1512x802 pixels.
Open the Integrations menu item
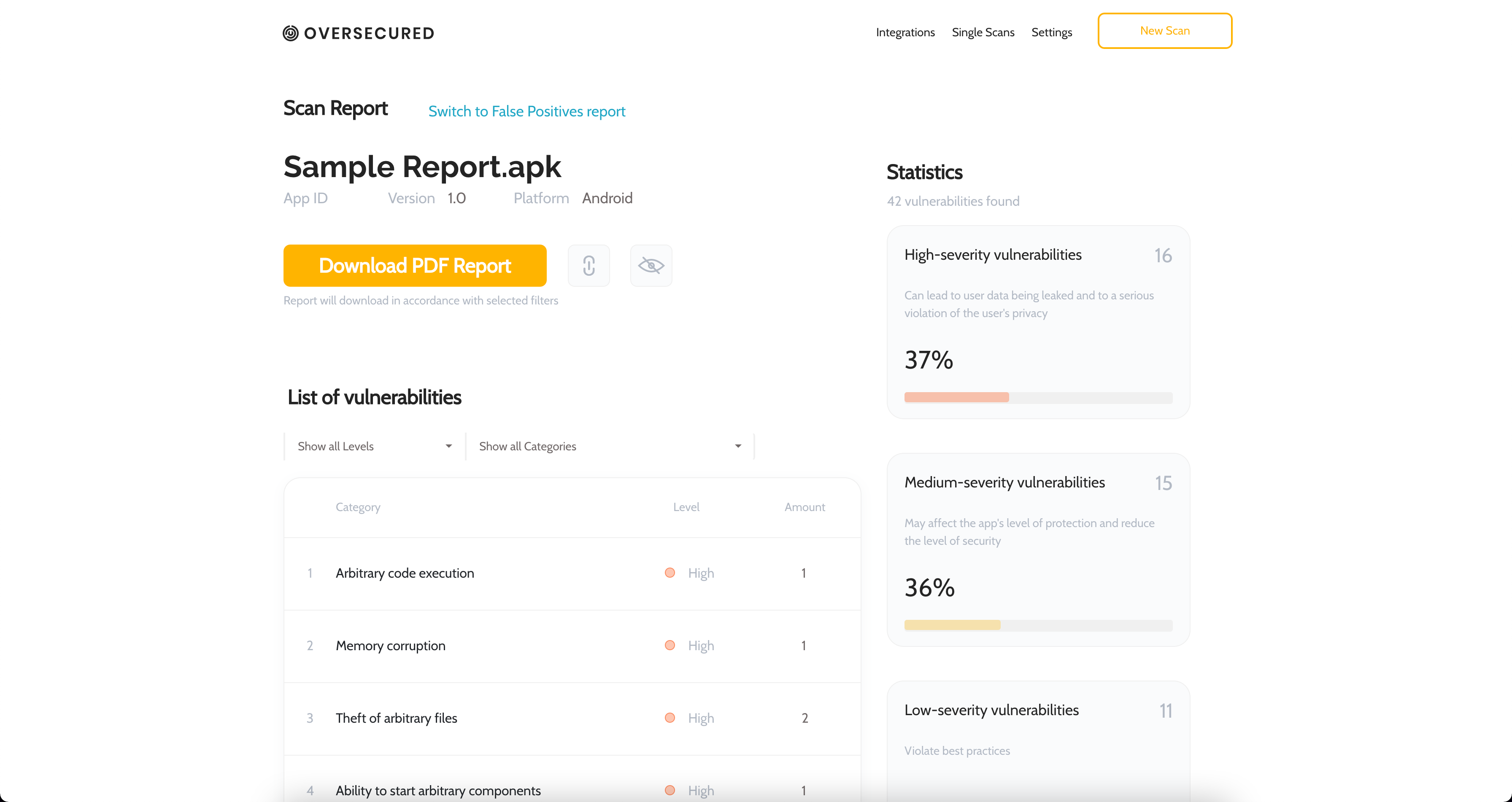coord(905,32)
